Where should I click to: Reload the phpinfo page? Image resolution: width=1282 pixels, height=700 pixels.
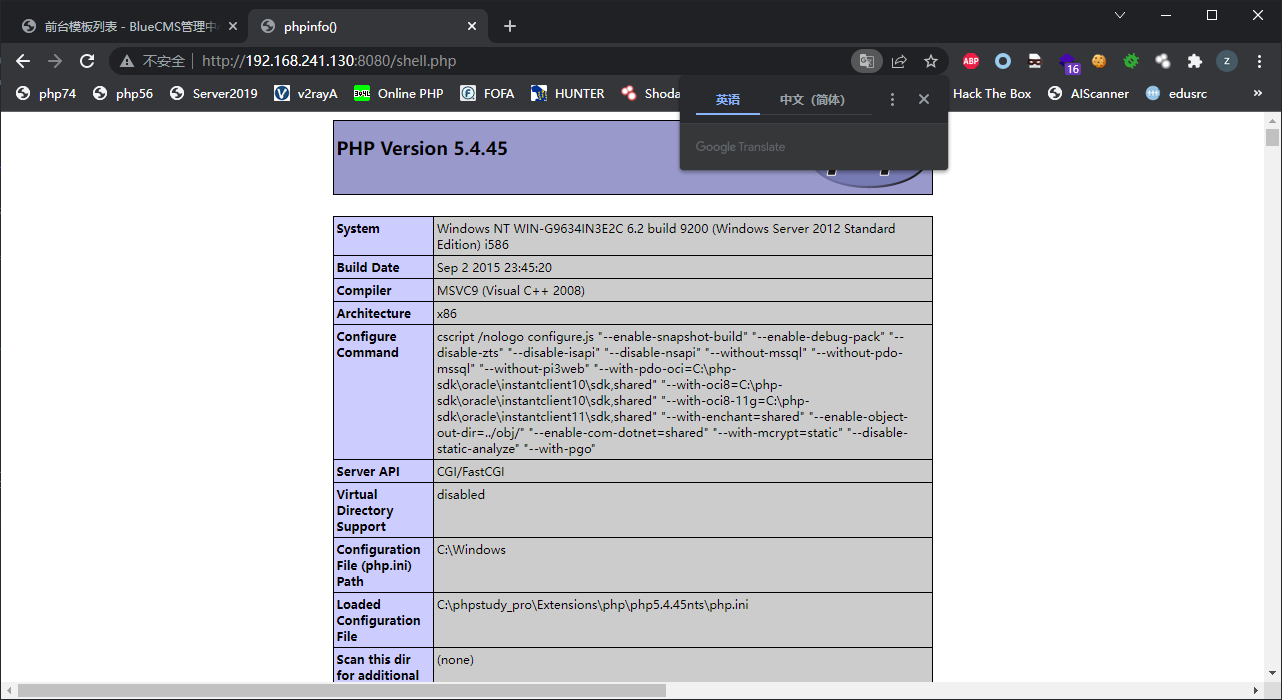tap(87, 61)
